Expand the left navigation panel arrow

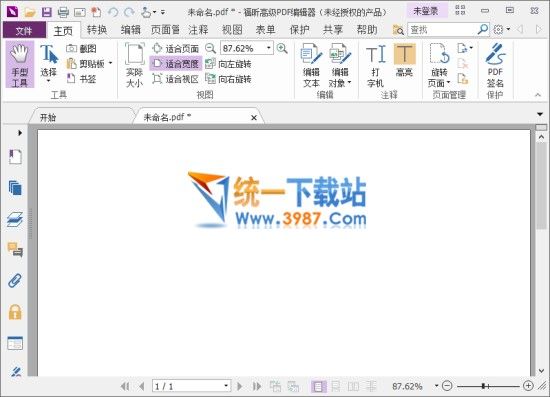[x=20, y=133]
